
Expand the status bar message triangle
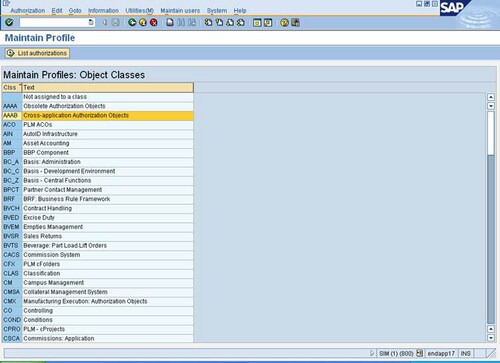pos(372,353)
